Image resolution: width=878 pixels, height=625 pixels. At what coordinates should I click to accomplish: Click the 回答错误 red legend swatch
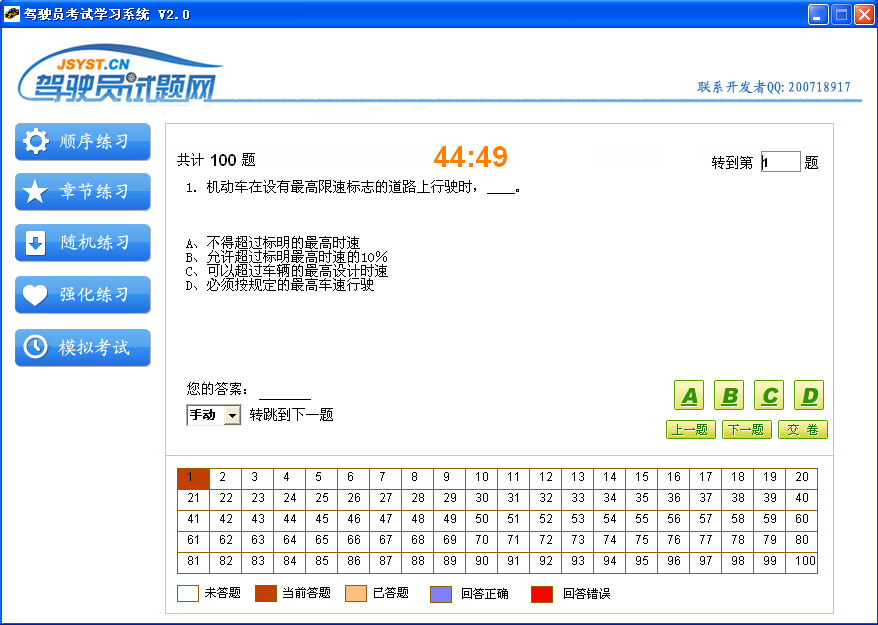click(x=541, y=594)
